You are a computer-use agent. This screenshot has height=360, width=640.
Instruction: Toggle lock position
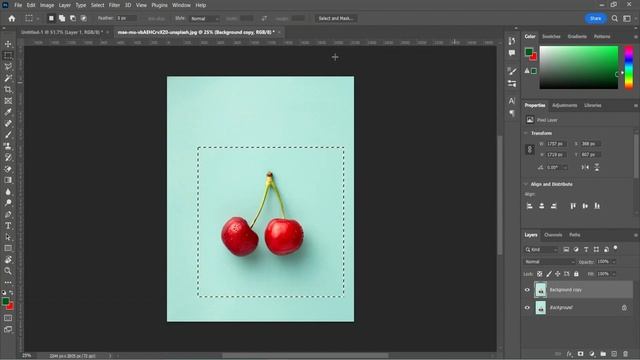point(558,274)
